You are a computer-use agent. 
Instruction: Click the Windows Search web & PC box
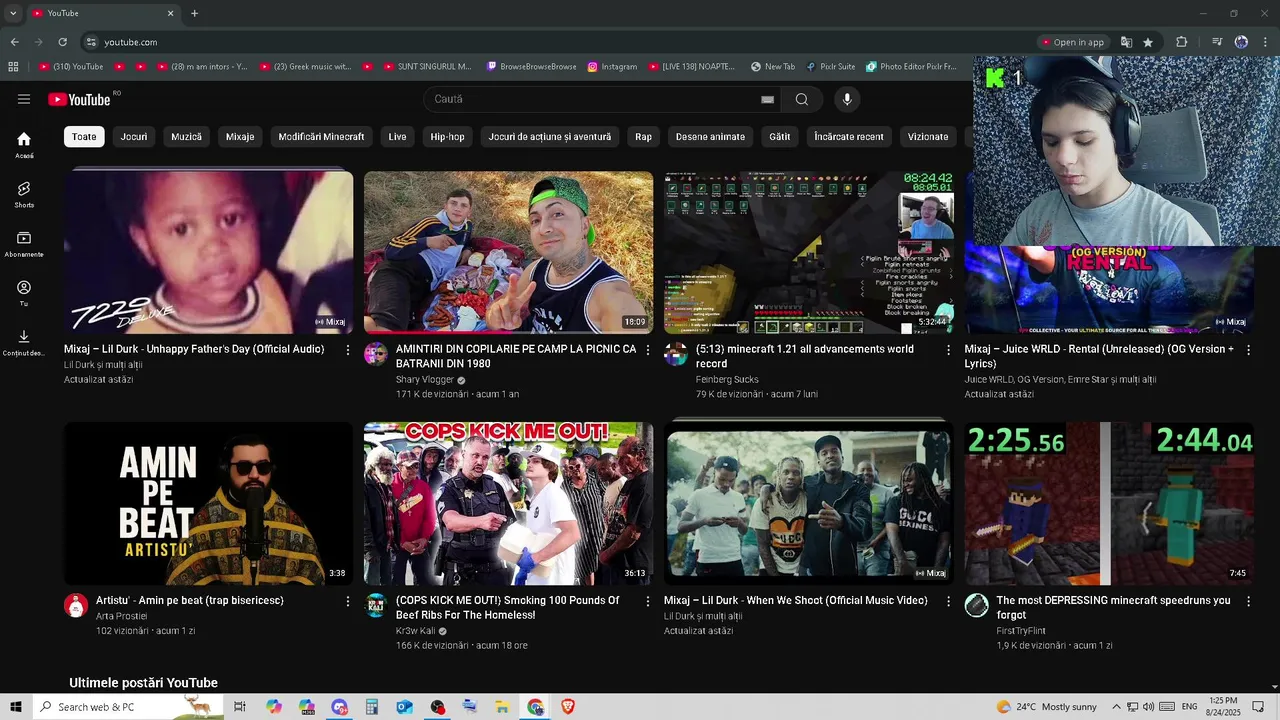point(128,707)
